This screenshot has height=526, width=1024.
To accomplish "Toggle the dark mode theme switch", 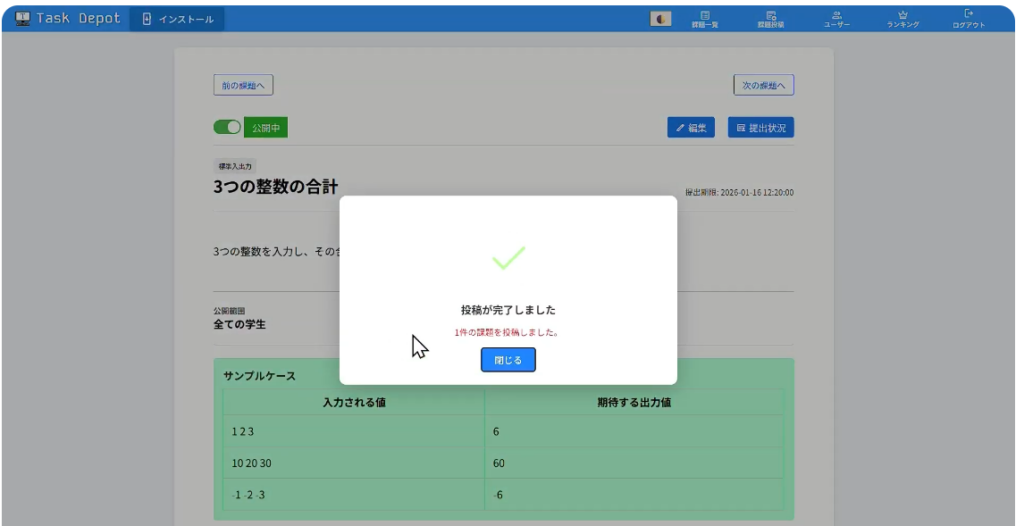I will (660, 19).
